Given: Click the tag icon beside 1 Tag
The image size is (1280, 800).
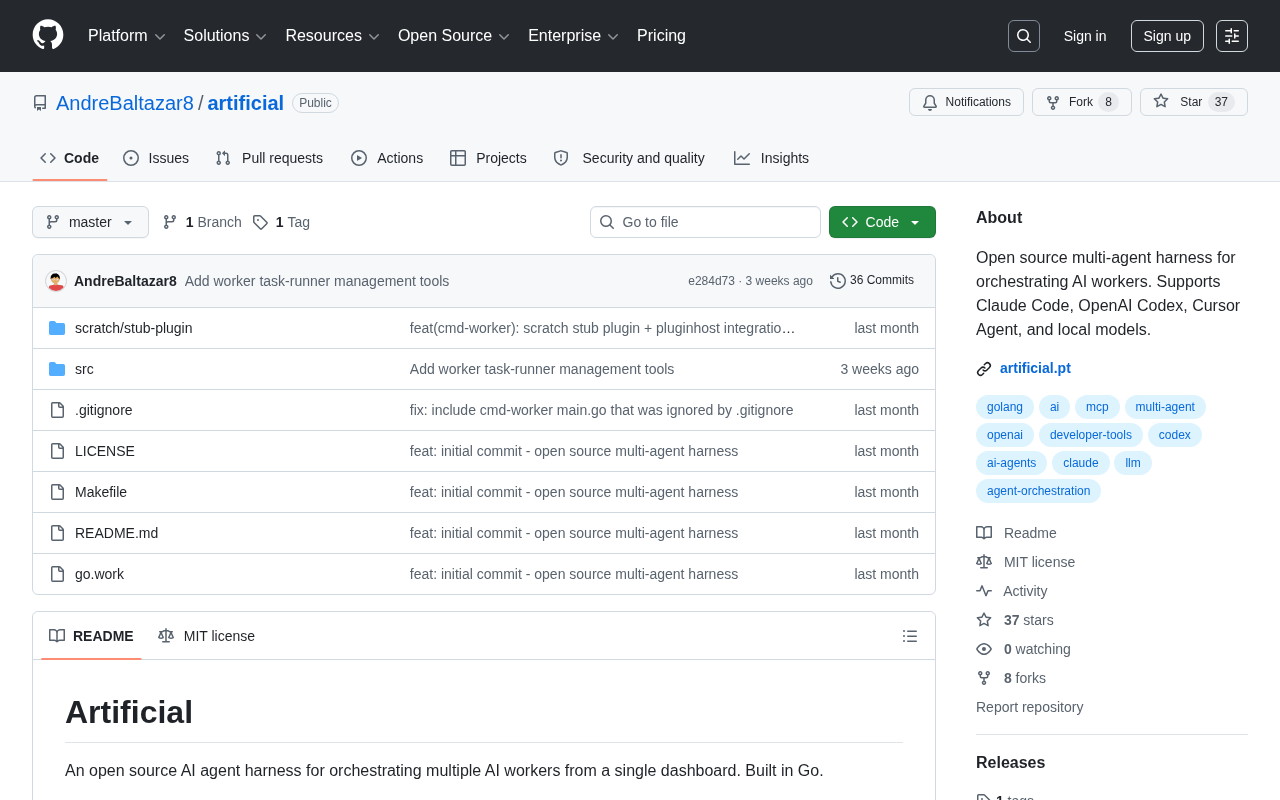Looking at the screenshot, I should tap(260, 222).
